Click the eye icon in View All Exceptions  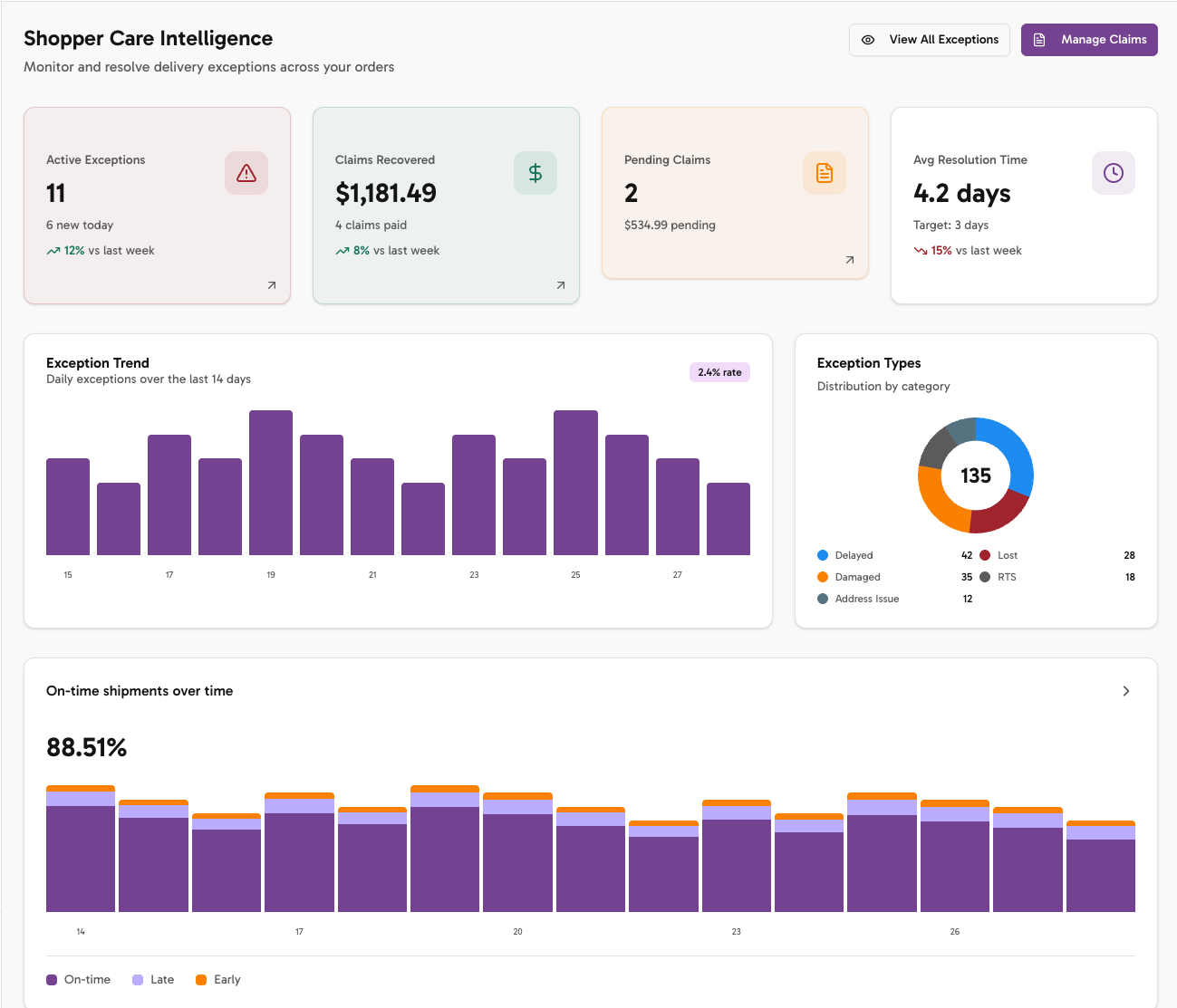click(x=868, y=40)
